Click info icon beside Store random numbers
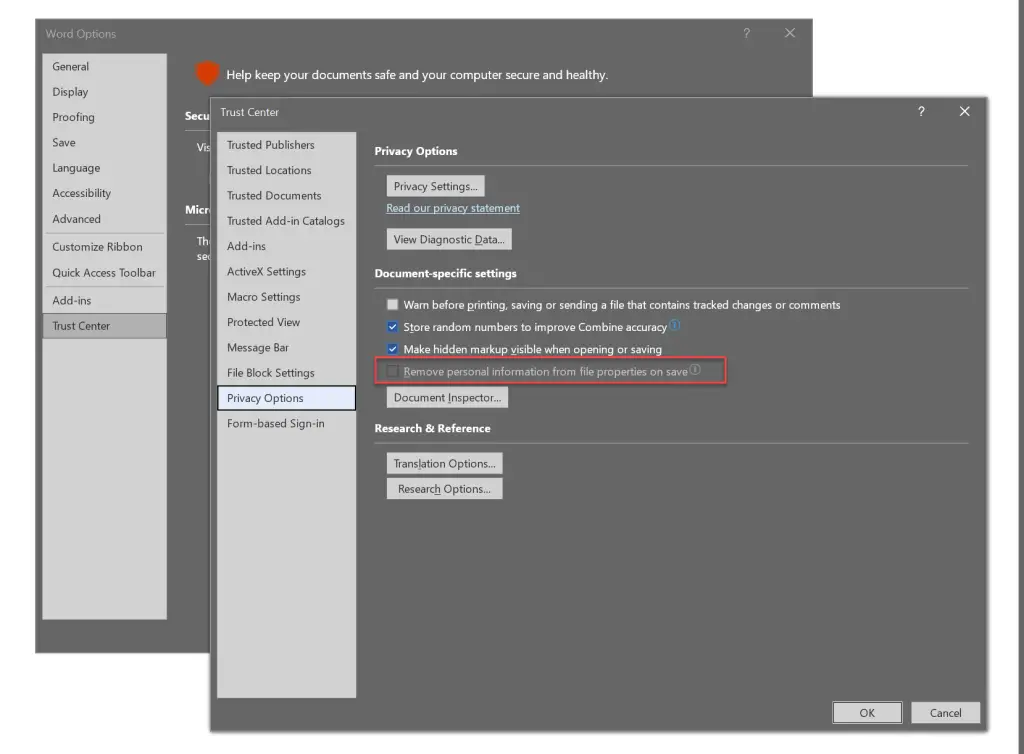The height and width of the screenshot is (754, 1024). click(675, 326)
